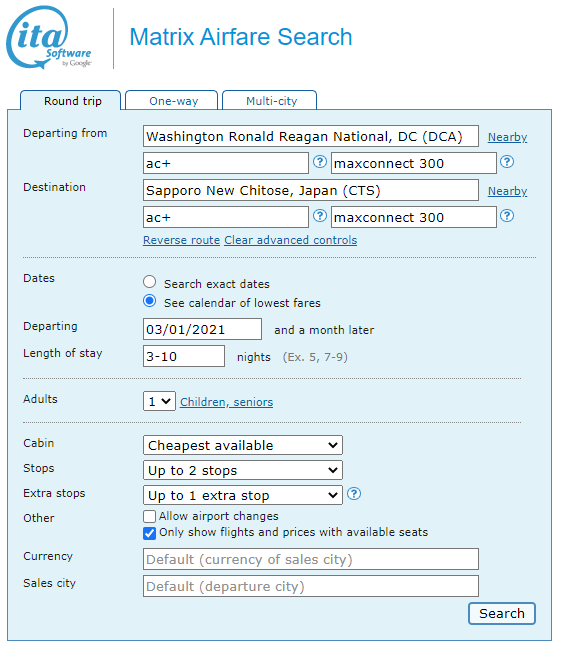The height and width of the screenshot is (660, 565).
Task: Click the ITA Software logo
Action: (x=49, y=37)
